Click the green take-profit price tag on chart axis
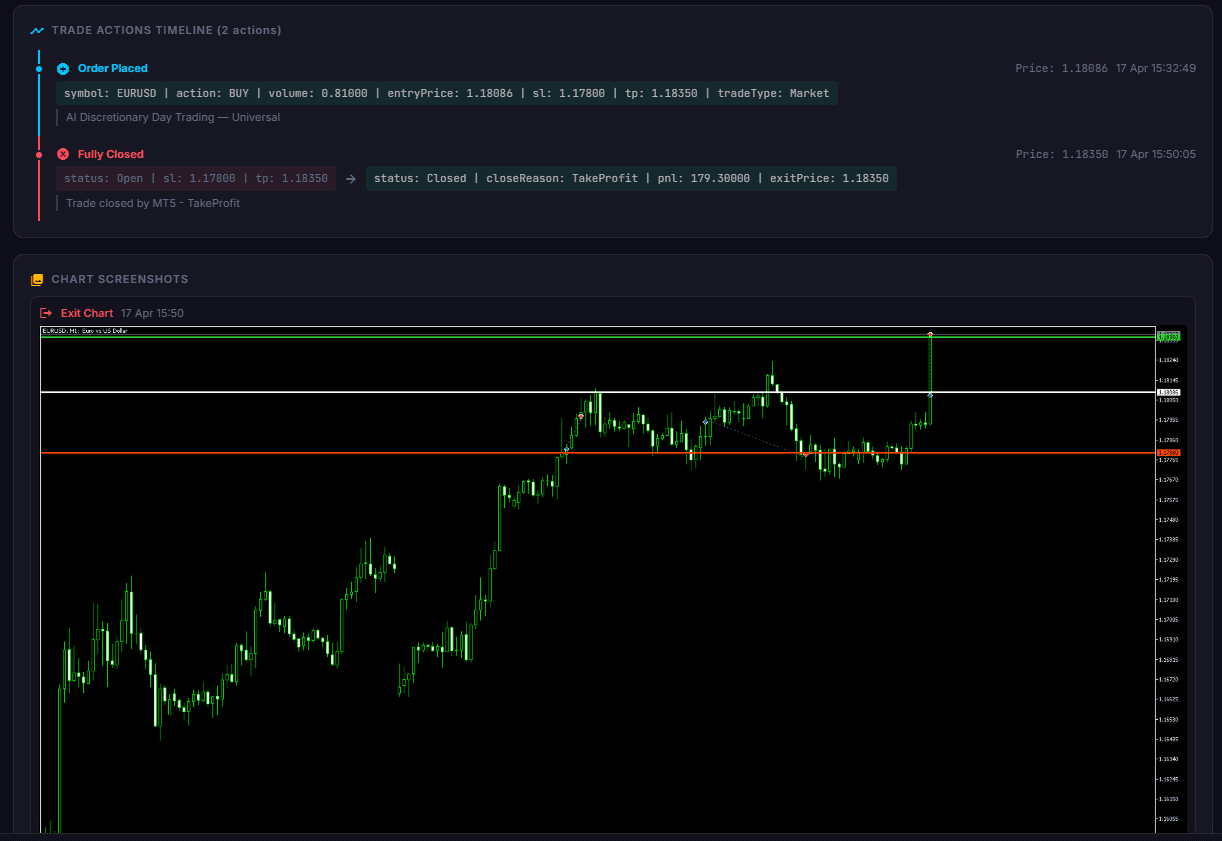This screenshot has width=1222, height=841. coord(1169,337)
